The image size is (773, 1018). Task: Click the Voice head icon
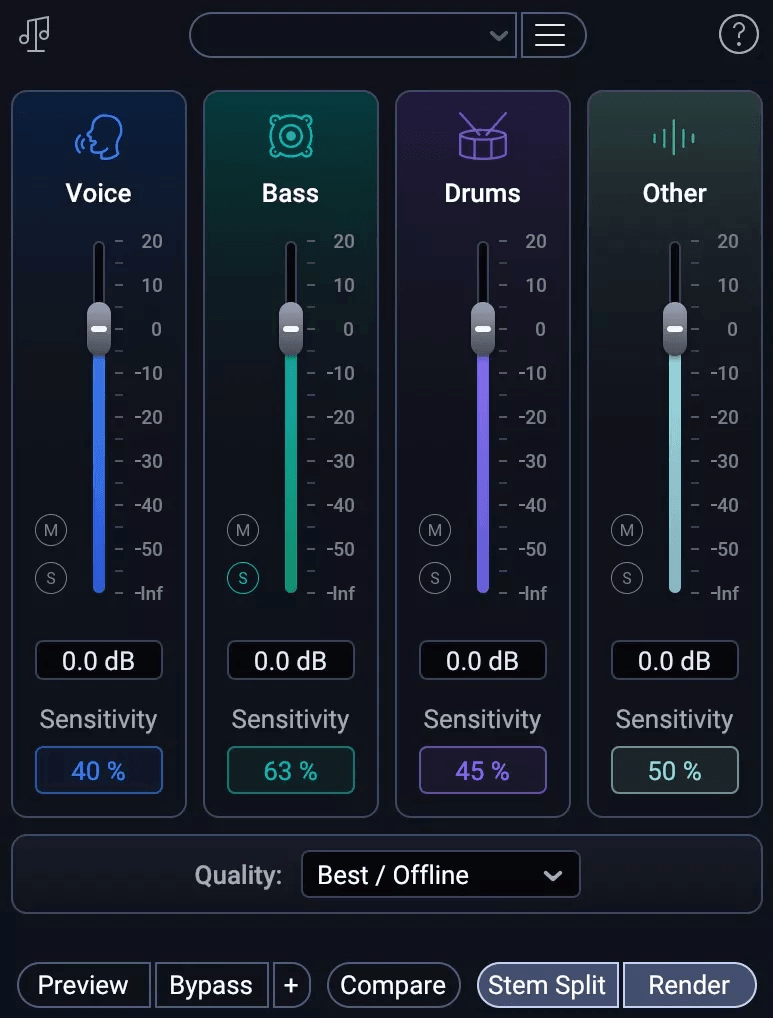coord(99,137)
